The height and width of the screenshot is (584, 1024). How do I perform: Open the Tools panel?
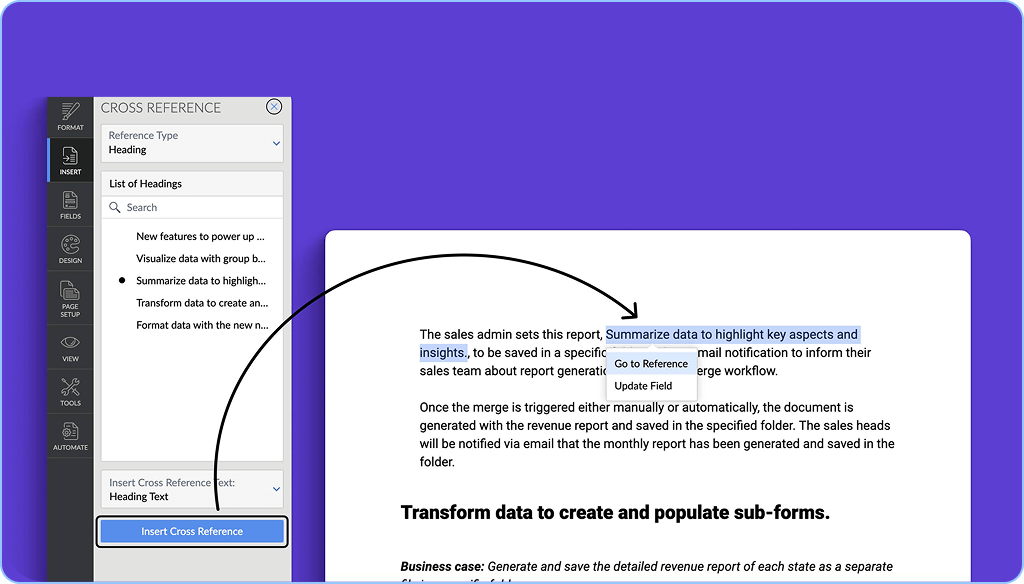point(70,391)
